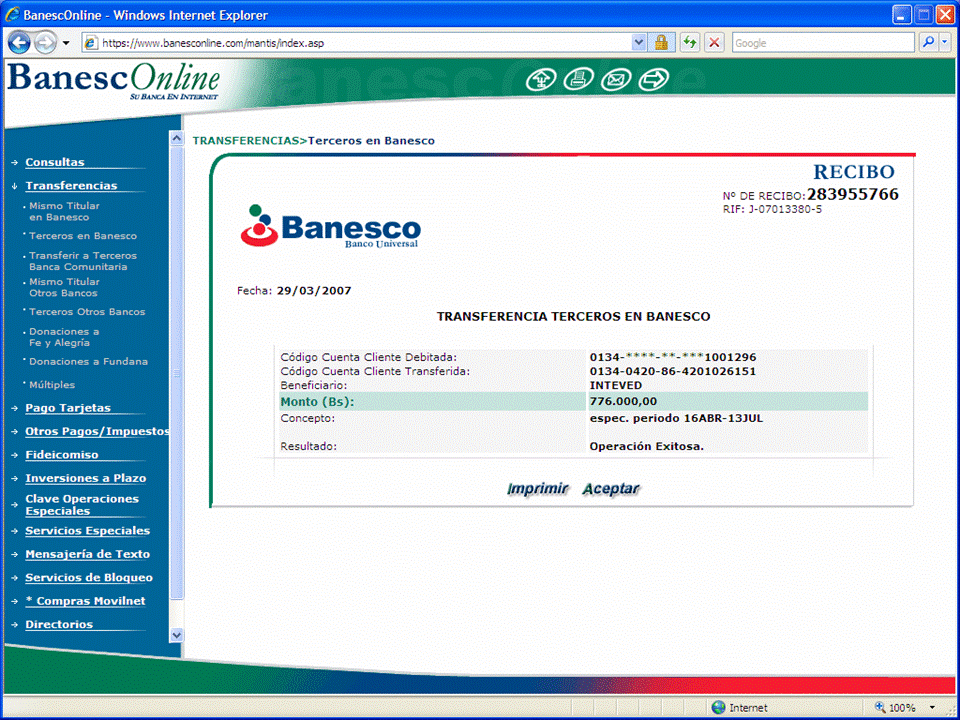Image resolution: width=960 pixels, height=720 pixels.
Task: Click sidebar scrollbar down arrow
Action: tap(176, 635)
